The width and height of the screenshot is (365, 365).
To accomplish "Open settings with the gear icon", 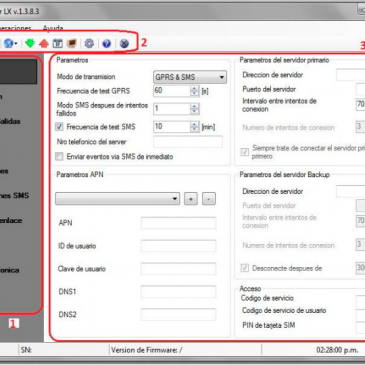I will pyautogui.click(x=89, y=43).
